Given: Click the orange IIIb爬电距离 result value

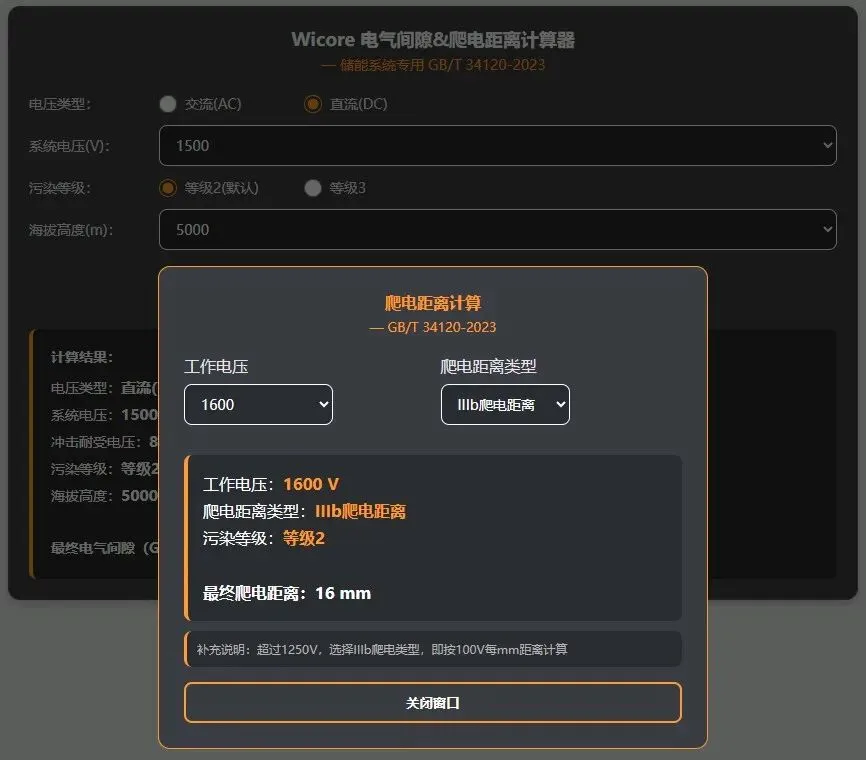Looking at the screenshot, I should pyautogui.click(x=361, y=511).
